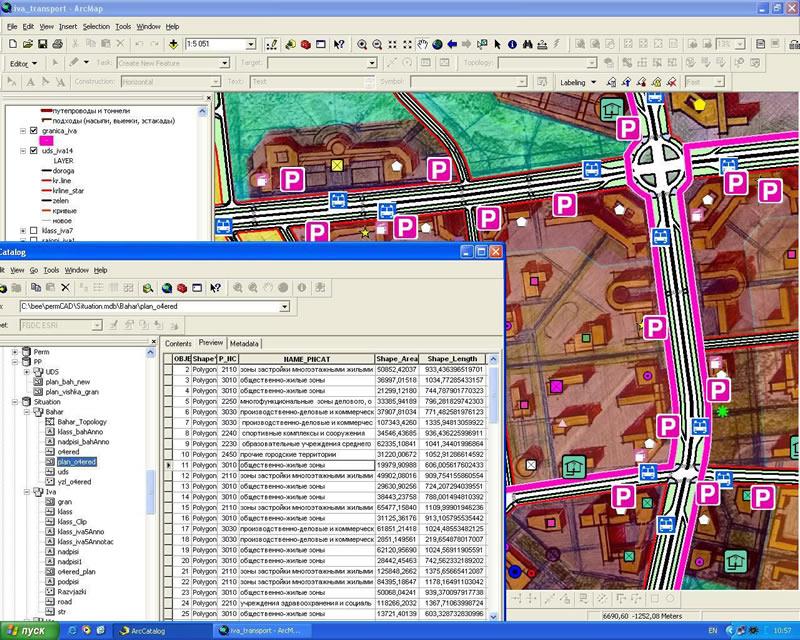Screen dimensions: 800x640
Task: Switch to the Metadata tab
Action: point(244,343)
